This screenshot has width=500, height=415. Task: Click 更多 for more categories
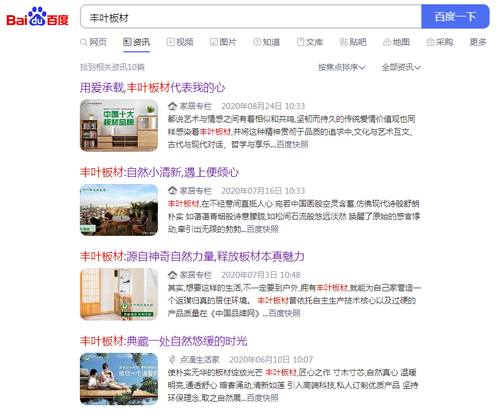coord(478,42)
